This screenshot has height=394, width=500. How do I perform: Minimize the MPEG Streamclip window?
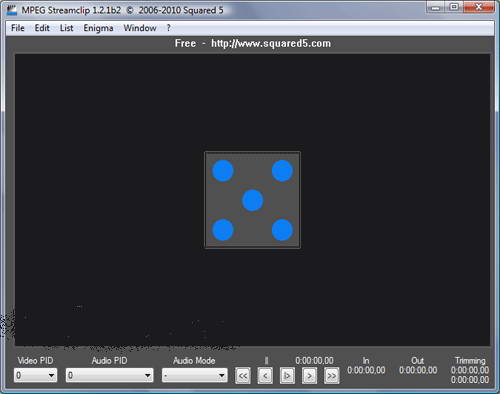click(x=435, y=7)
